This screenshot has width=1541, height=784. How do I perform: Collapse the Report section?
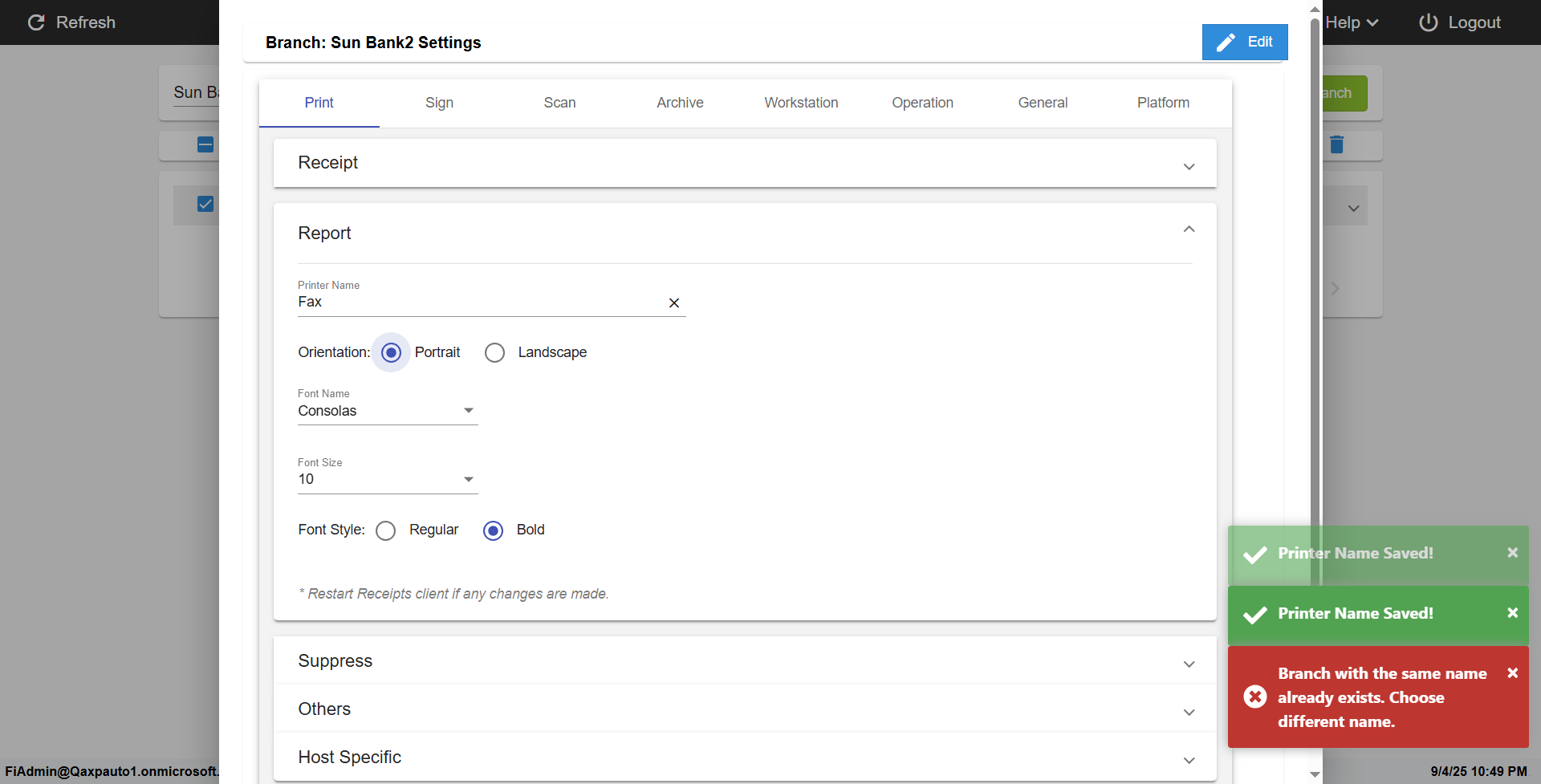point(1189,230)
